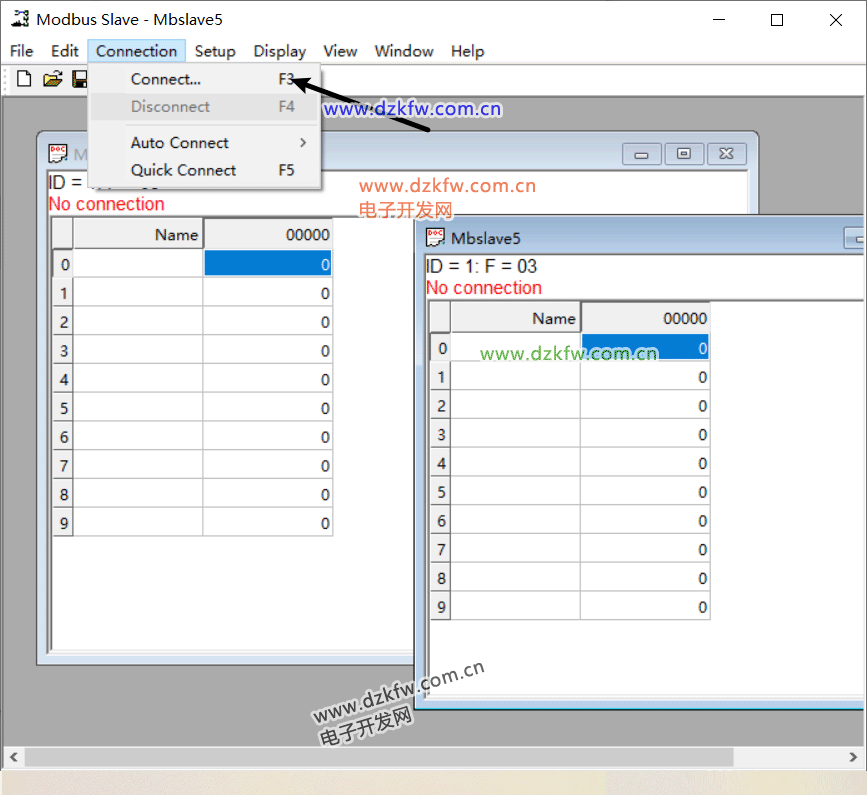Click the Save floppy disk toolbar icon
This screenshot has width=867, height=795.
coord(79,79)
